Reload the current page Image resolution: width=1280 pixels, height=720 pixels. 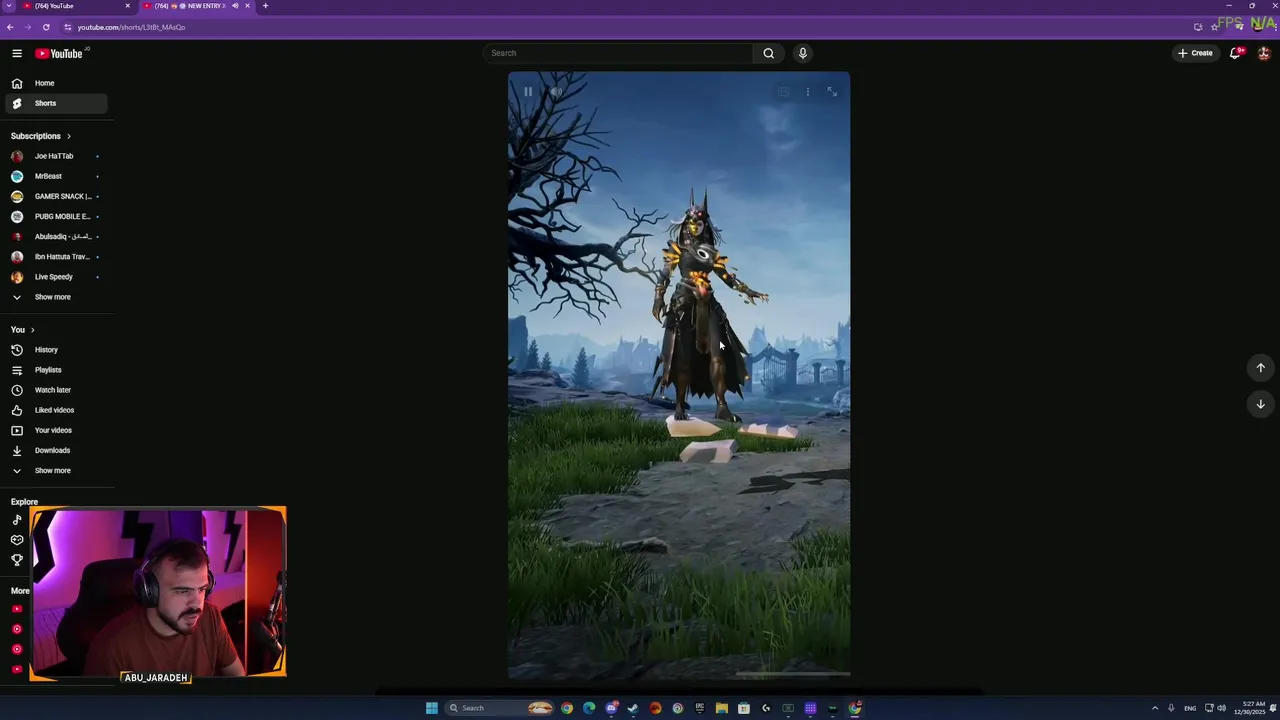46,27
